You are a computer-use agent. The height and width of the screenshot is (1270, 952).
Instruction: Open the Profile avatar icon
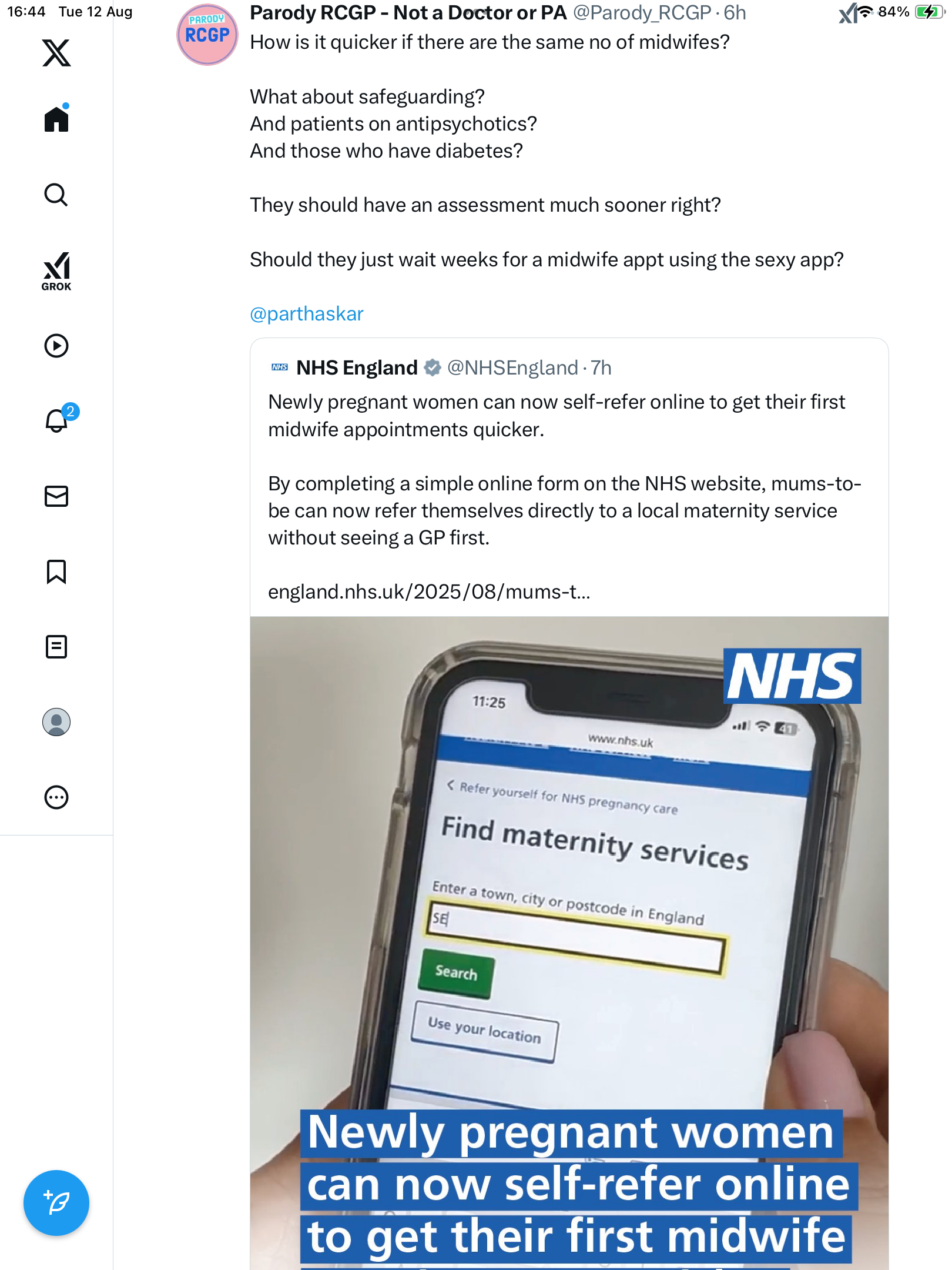pyautogui.click(x=56, y=722)
